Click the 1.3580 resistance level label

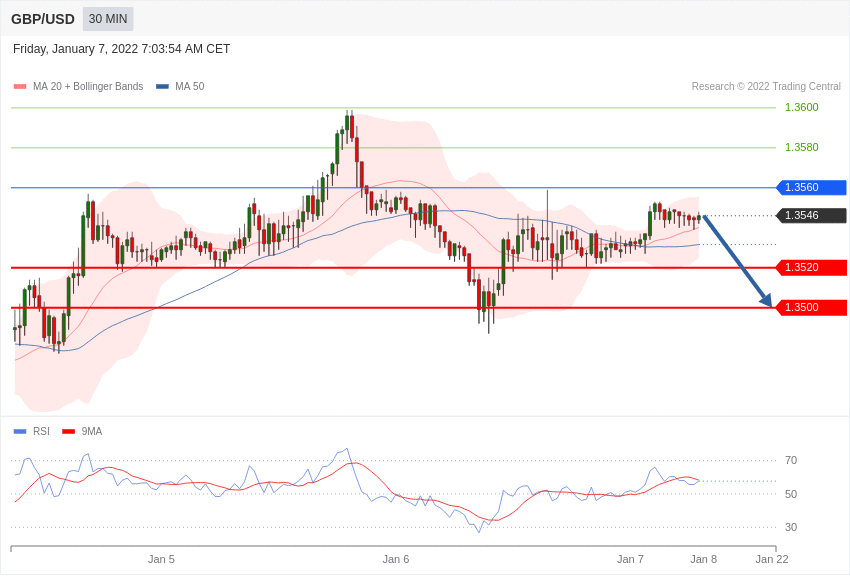pyautogui.click(x=802, y=147)
